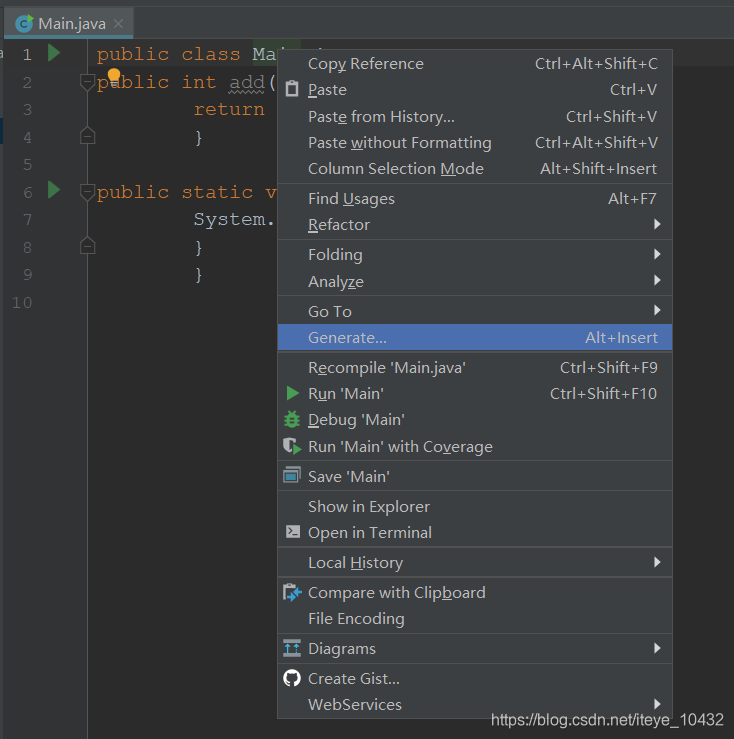Click the Alt+F7 shortcut label

coord(632,199)
